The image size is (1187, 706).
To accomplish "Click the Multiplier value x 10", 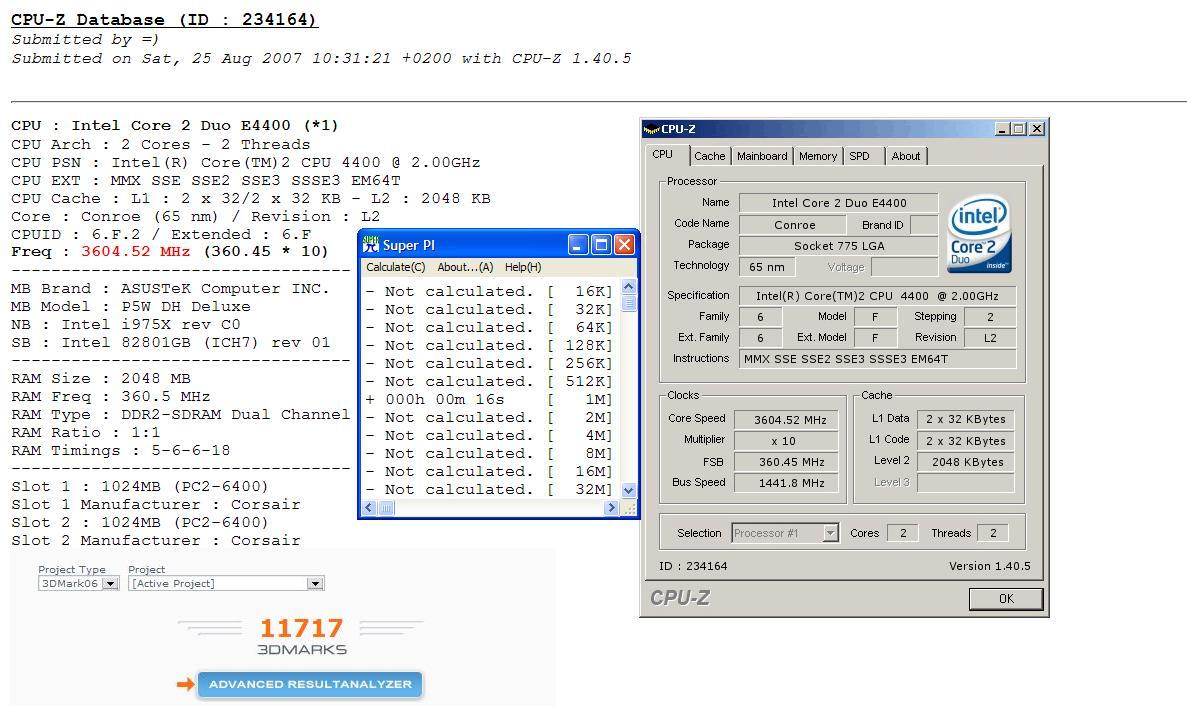I will click(786, 441).
